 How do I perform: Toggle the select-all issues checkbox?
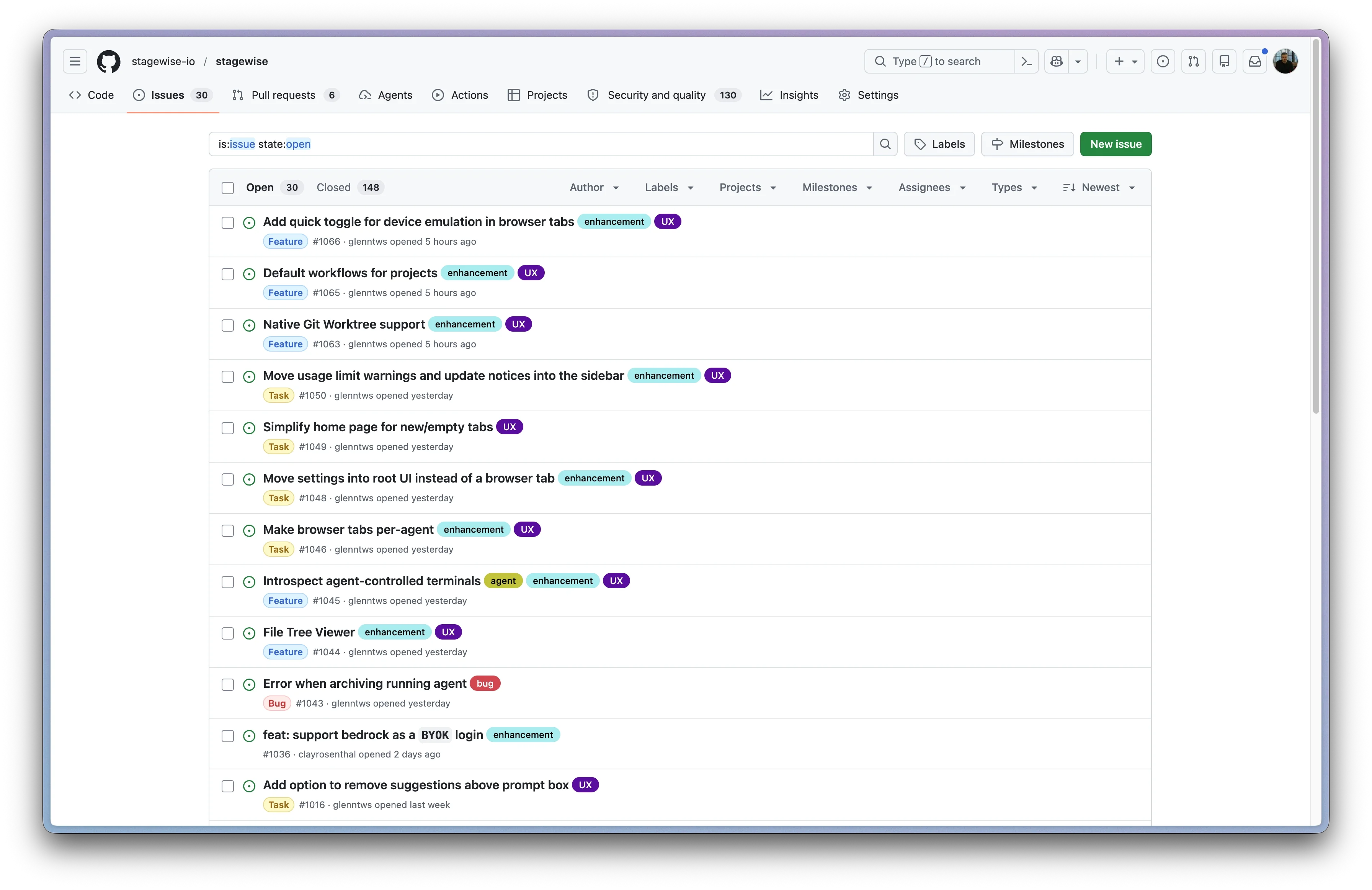[x=228, y=188]
